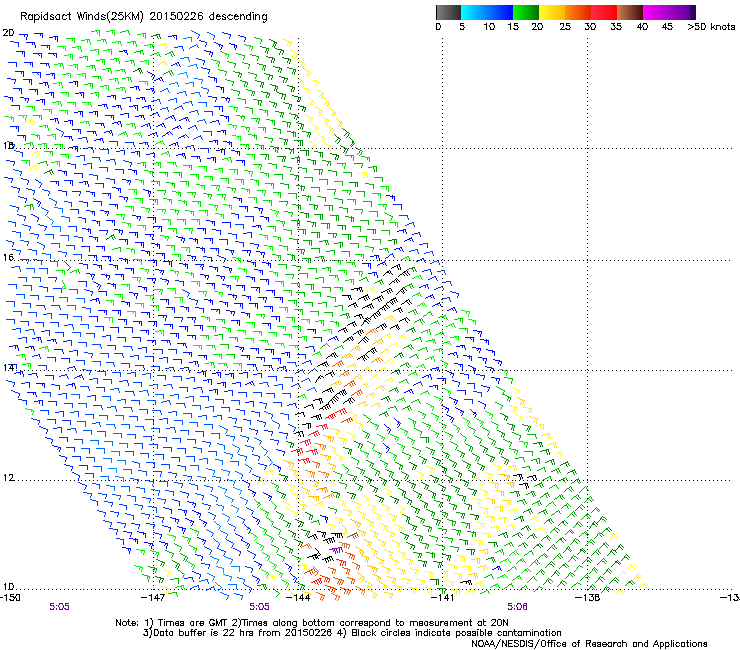Image resolution: width=740 pixels, height=650 pixels.
Task: Click the yellow 20–25 knots color bar segment
Action: pos(552,12)
